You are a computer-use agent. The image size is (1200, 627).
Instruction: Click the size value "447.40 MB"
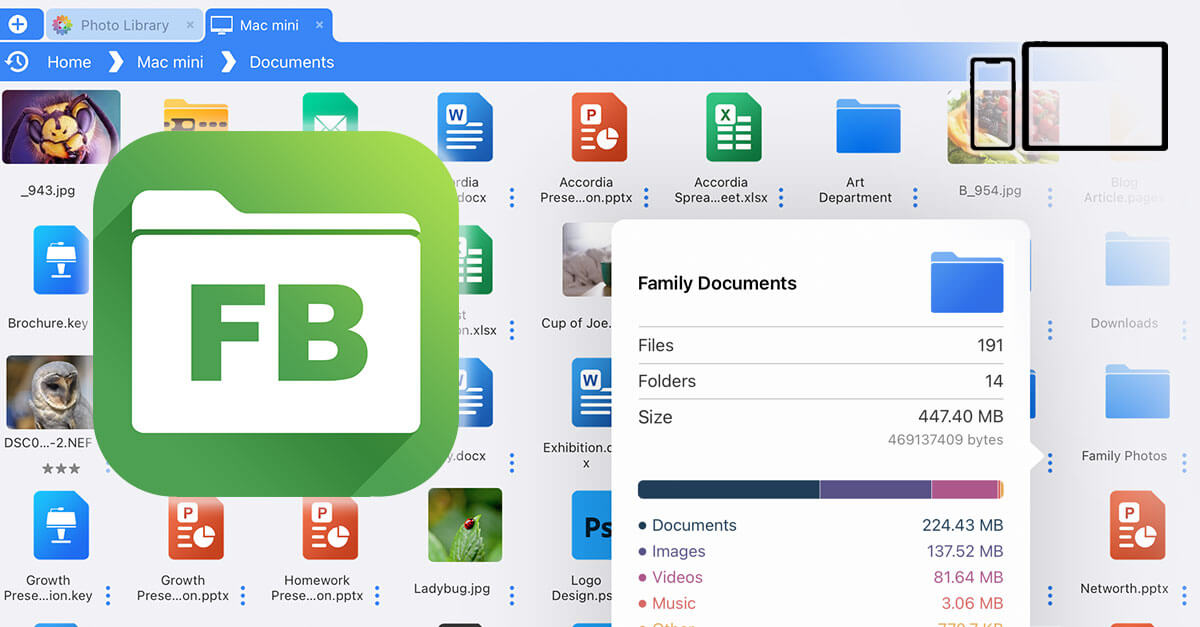pos(961,416)
